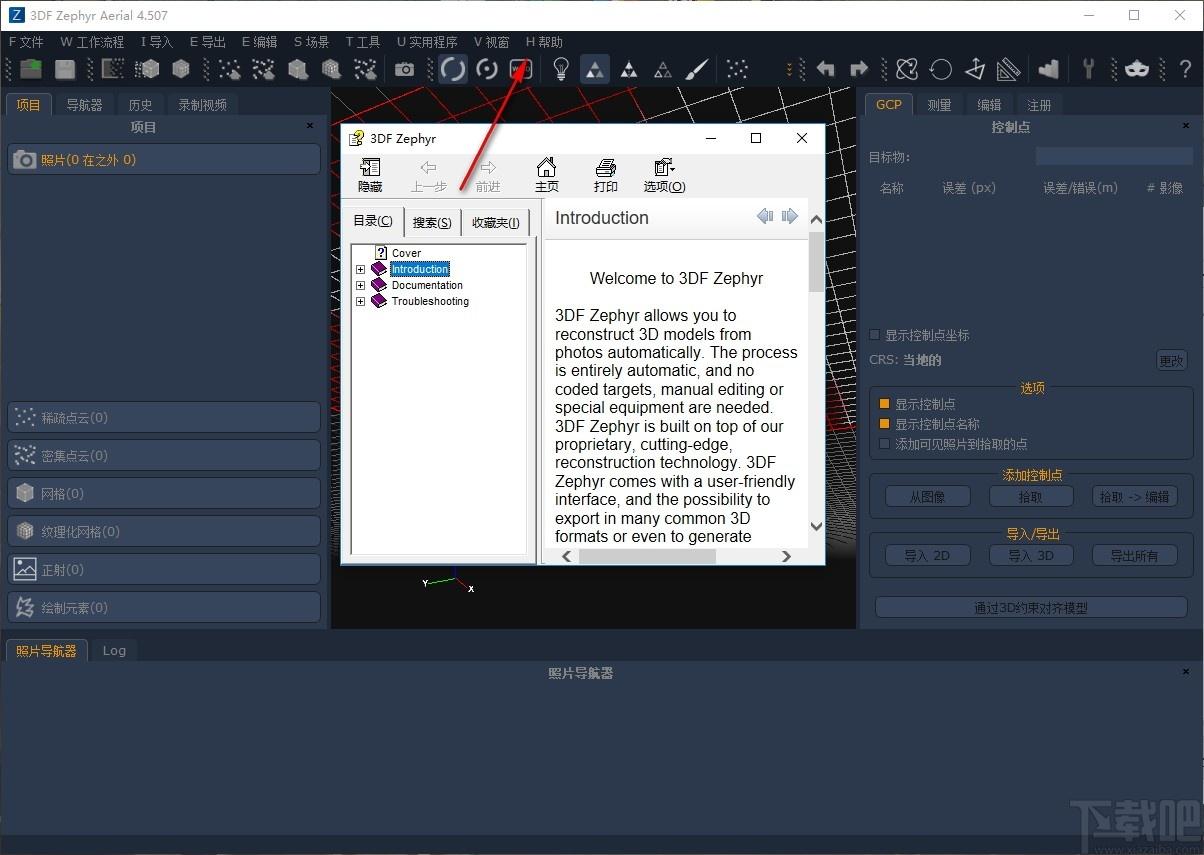Select the paintbrush tool in toolbar
1204x855 pixels.
(697, 69)
